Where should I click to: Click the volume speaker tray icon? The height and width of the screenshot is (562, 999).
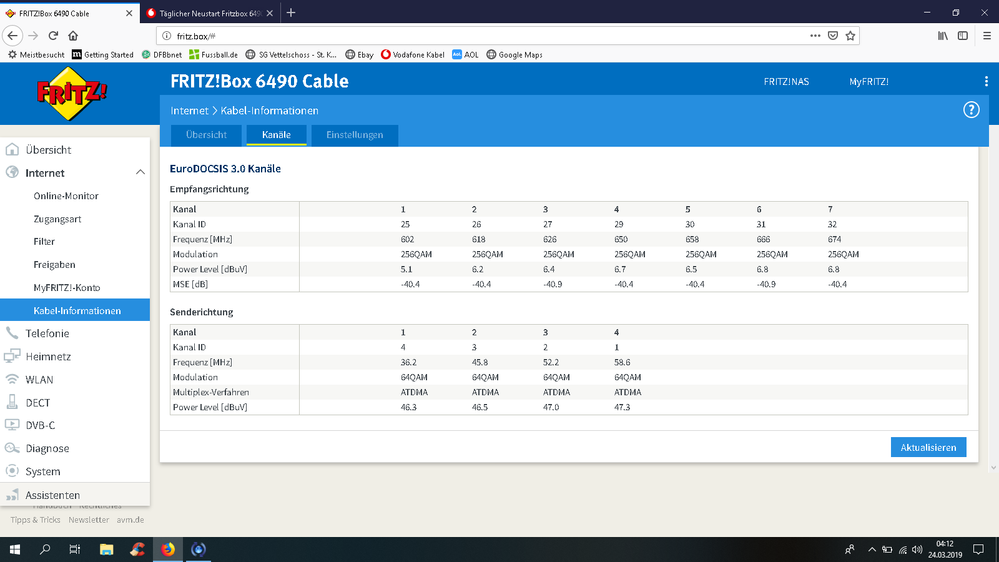(x=917, y=549)
